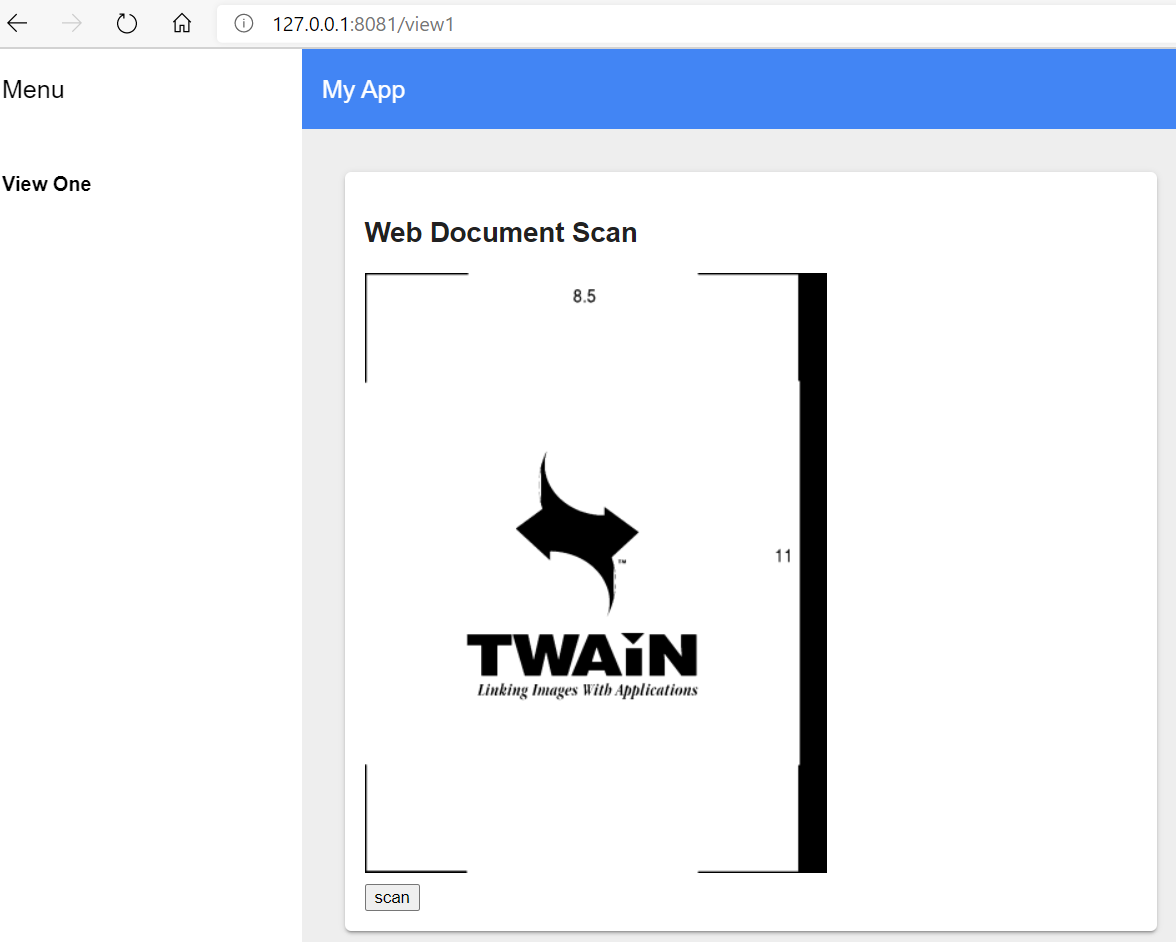
Task: Click the browser back arrow icon
Action: (17, 23)
